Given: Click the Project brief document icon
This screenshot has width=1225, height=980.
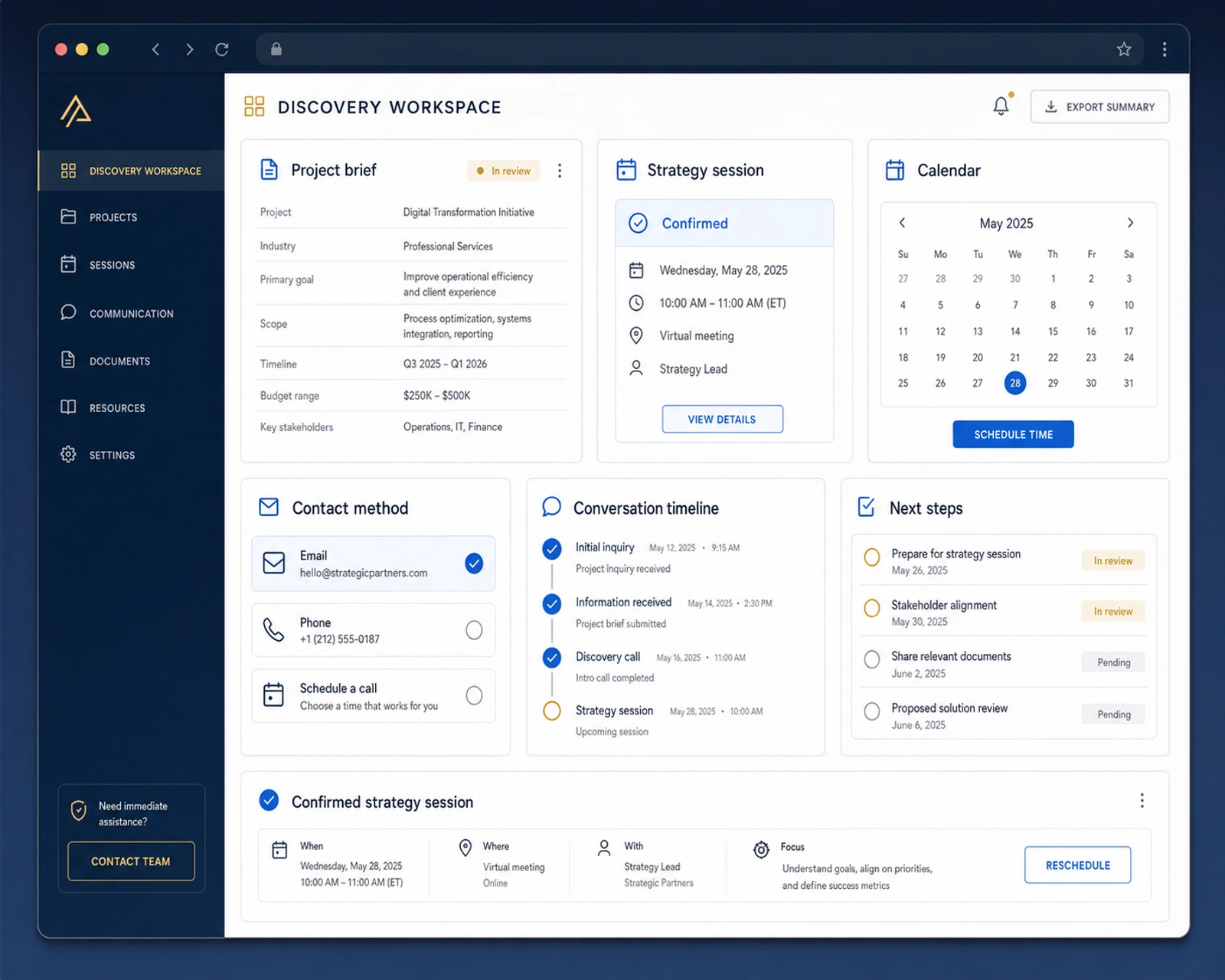Looking at the screenshot, I should click(x=269, y=169).
